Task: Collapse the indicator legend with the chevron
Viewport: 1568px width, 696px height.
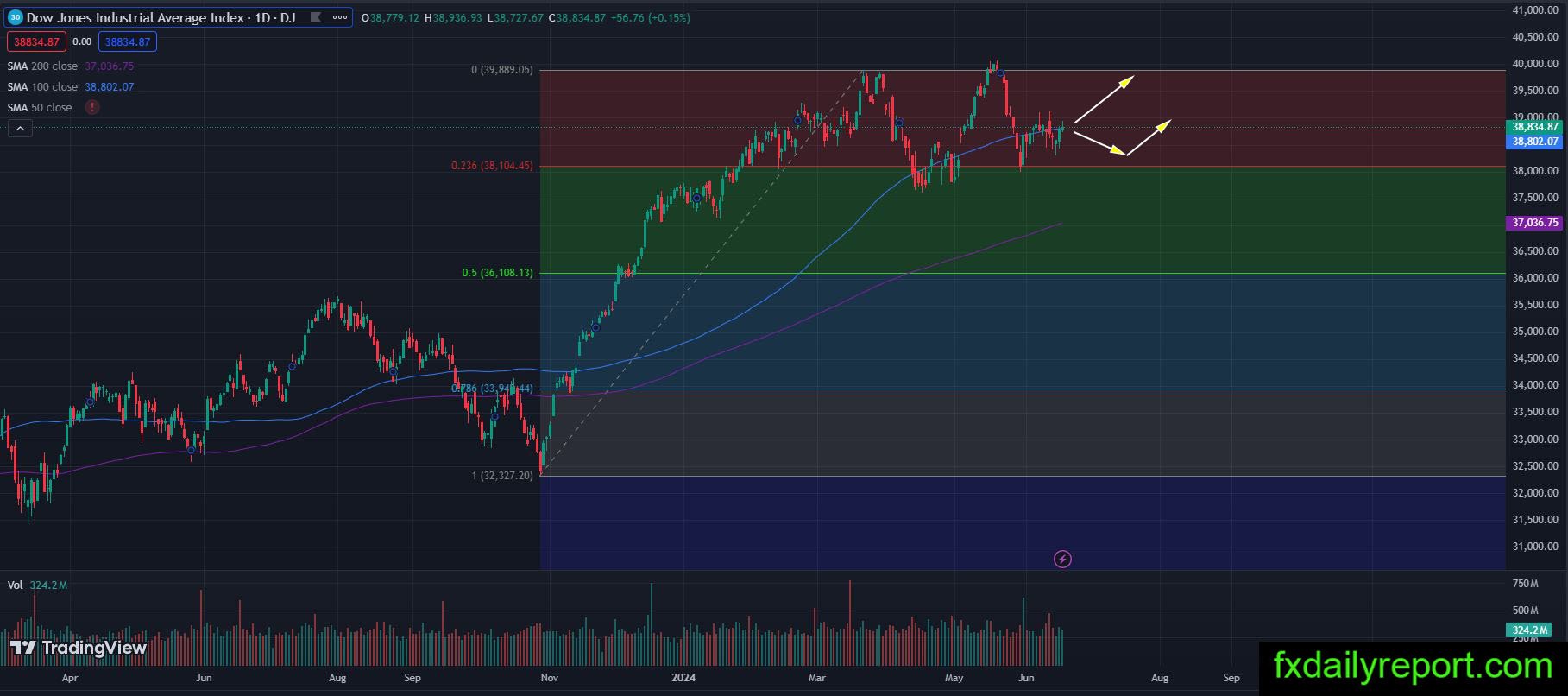Action: click(x=20, y=129)
